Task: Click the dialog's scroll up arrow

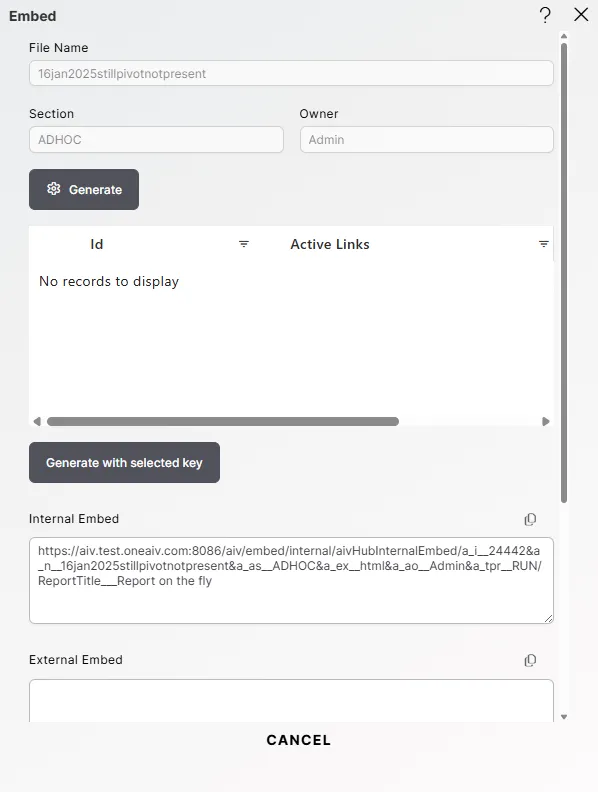Action: tap(564, 36)
